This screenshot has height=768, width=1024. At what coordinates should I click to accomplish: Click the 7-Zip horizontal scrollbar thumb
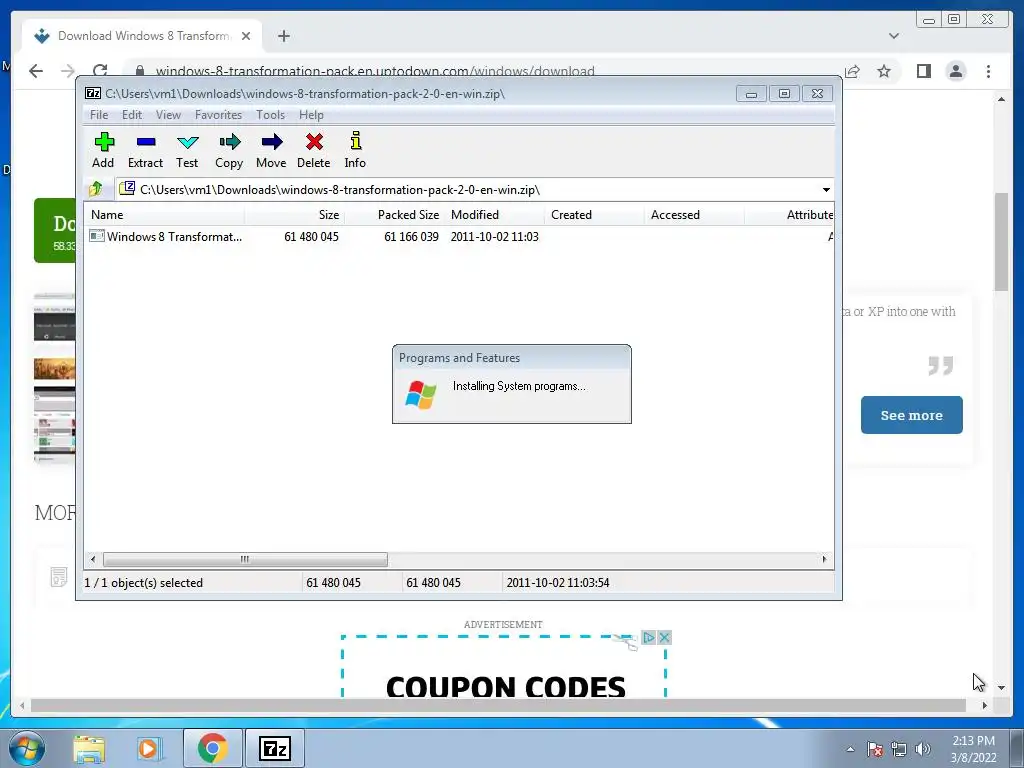245,560
